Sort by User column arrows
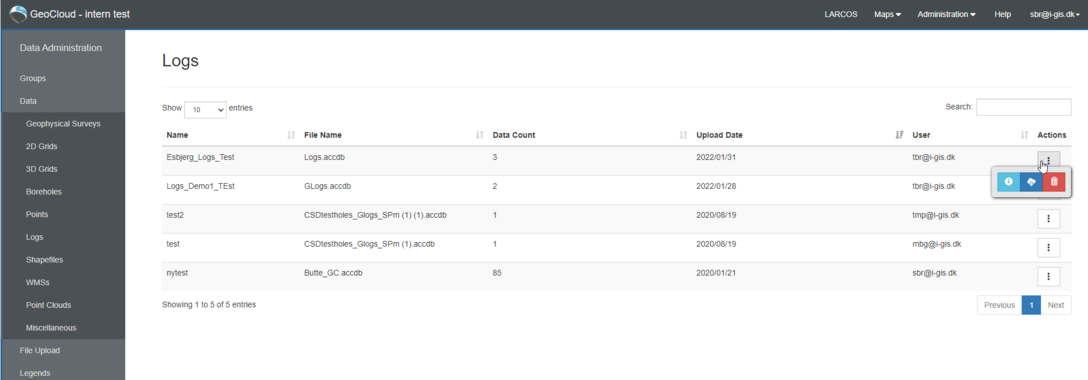1088x380 pixels. tap(1024, 135)
